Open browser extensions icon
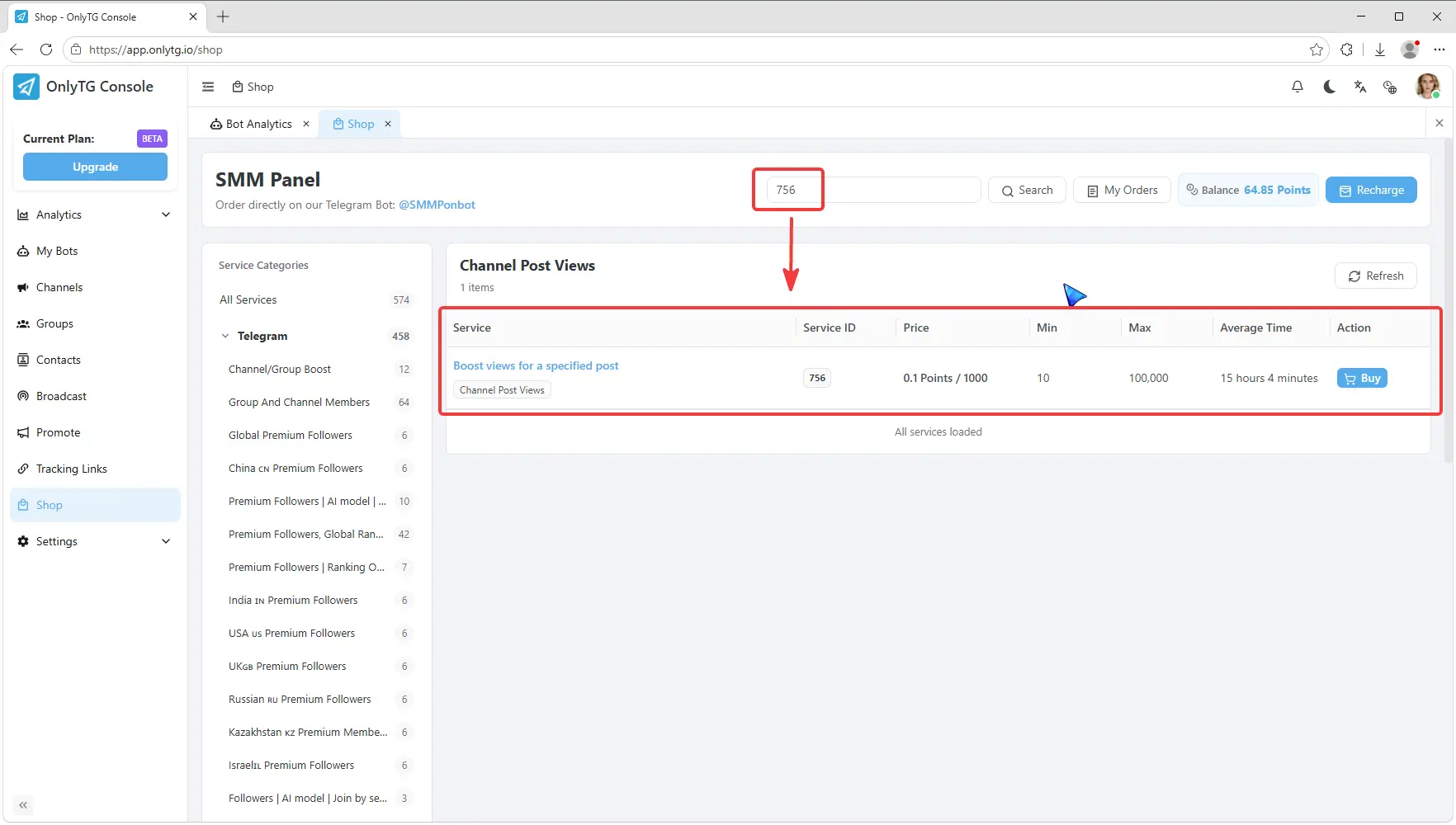This screenshot has width=1456, height=825. pyautogui.click(x=1347, y=49)
